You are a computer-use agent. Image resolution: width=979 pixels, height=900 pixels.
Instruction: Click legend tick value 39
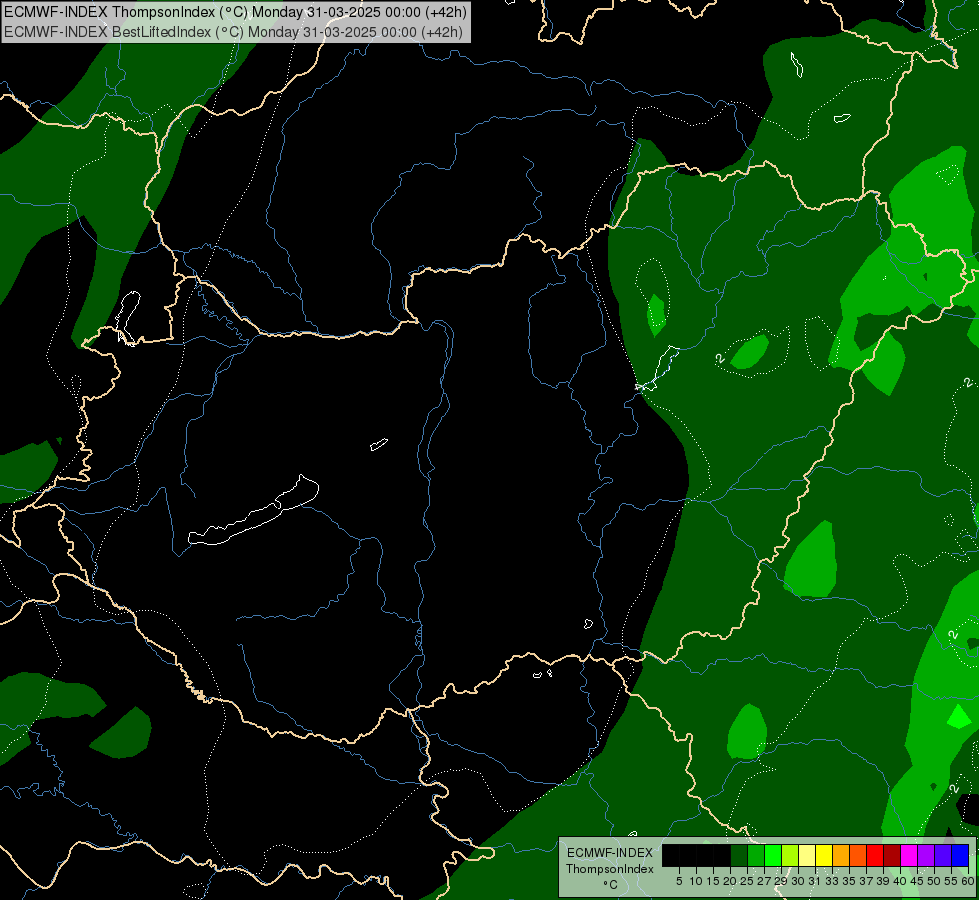point(883,881)
